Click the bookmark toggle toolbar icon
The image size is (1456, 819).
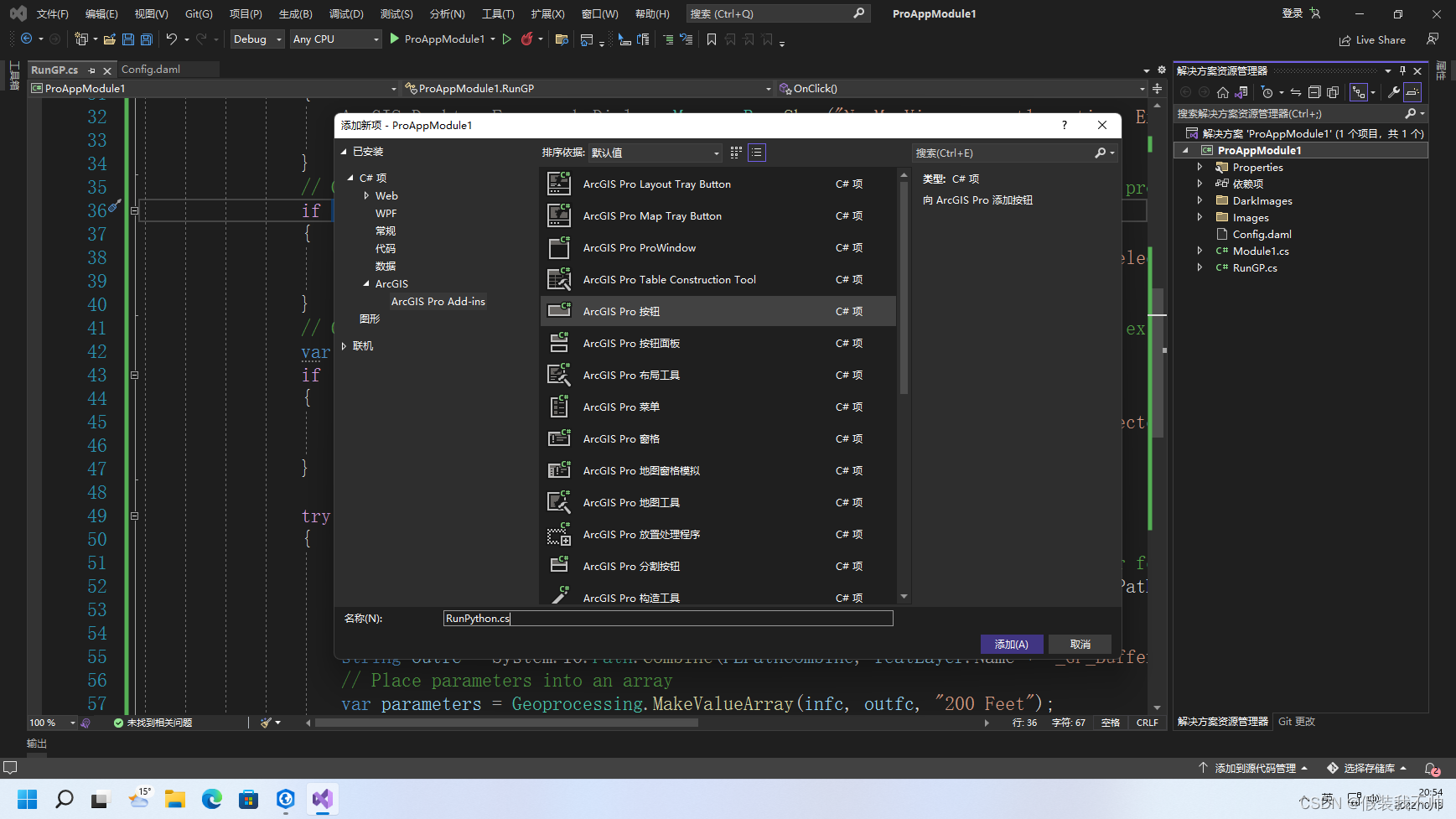(712, 39)
